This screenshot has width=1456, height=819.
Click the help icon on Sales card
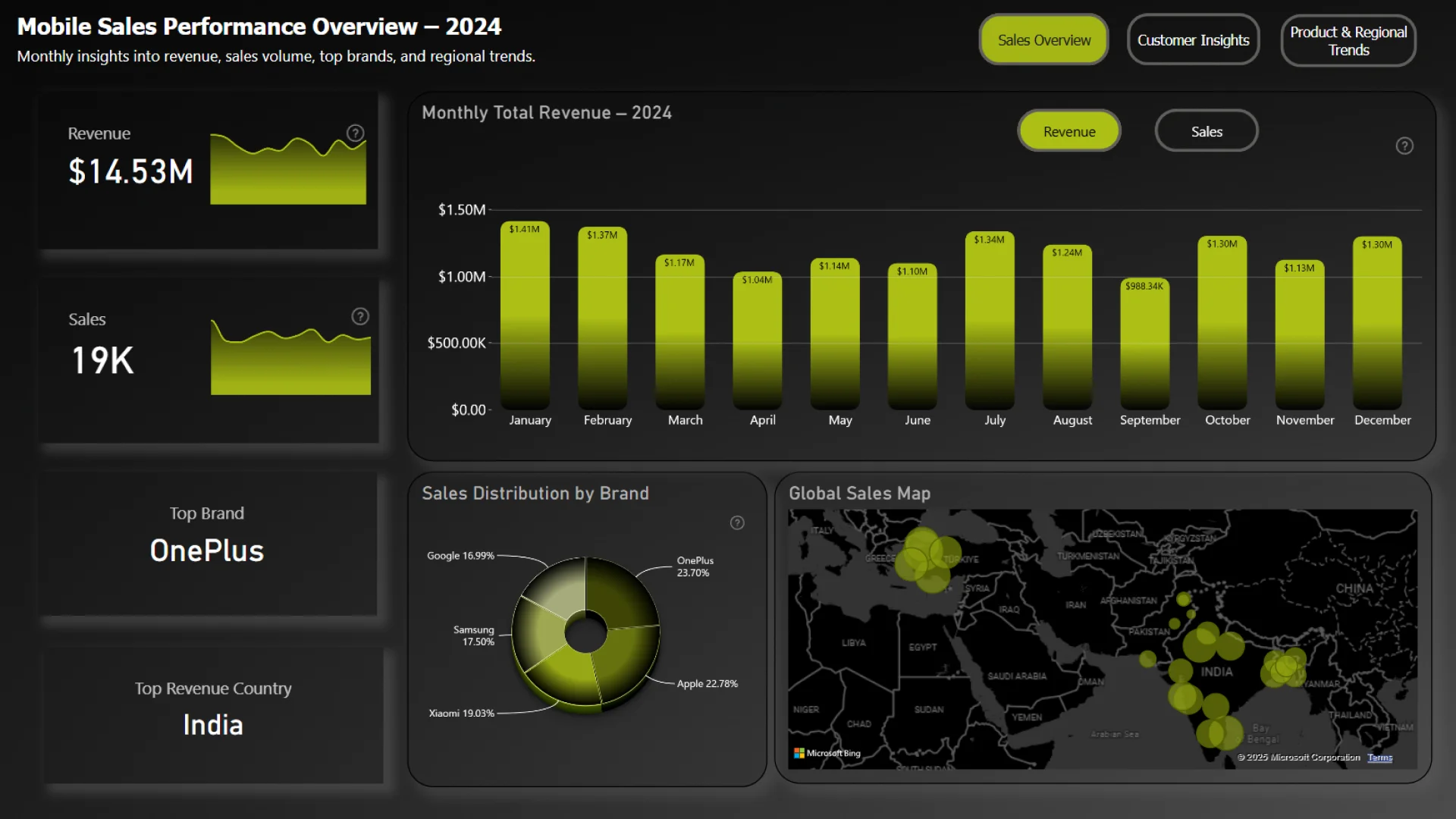pyautogui.click(x=360, y=316)
